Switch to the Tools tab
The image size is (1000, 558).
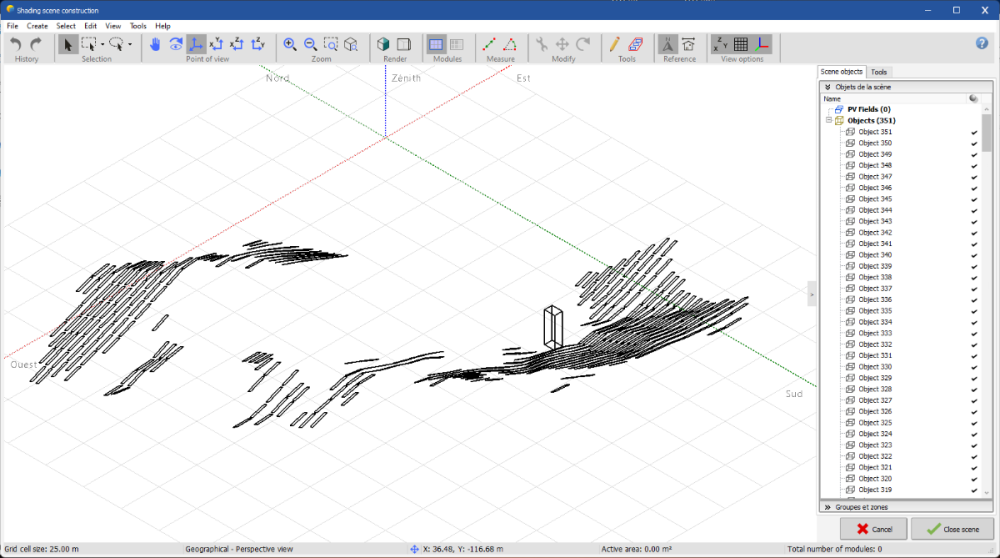[x=879, y=72]
